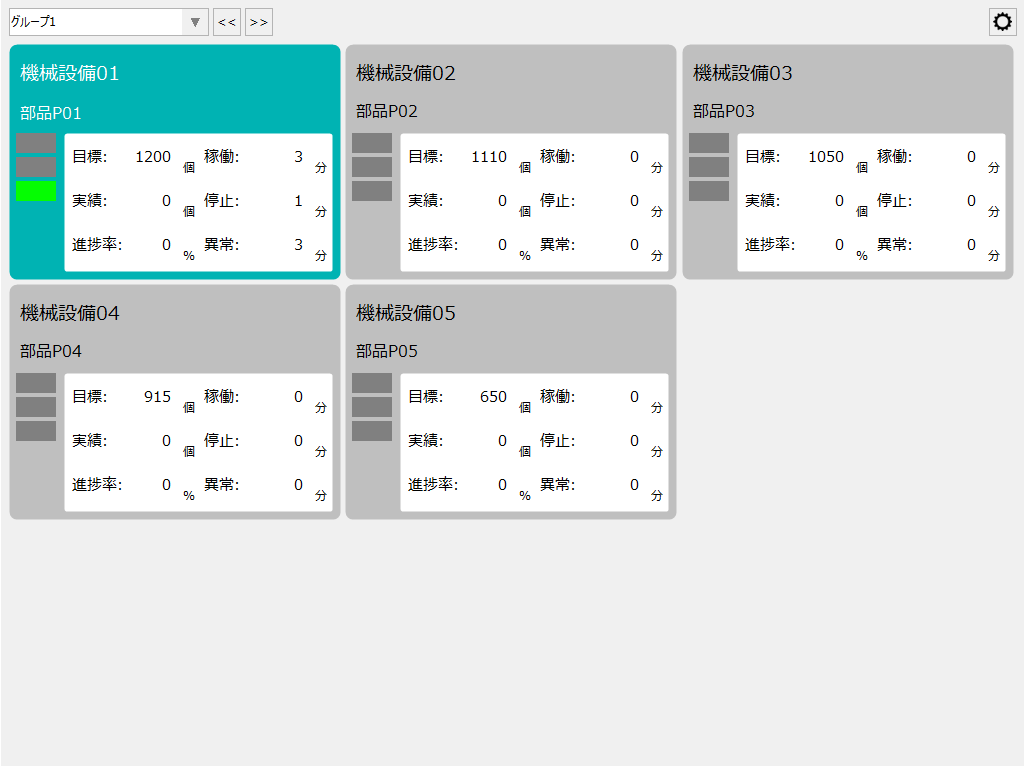Viewport: 1024px width, 766px height.
Task: Click the top gray lamp on 機械設備01
Action: point(35,145)
